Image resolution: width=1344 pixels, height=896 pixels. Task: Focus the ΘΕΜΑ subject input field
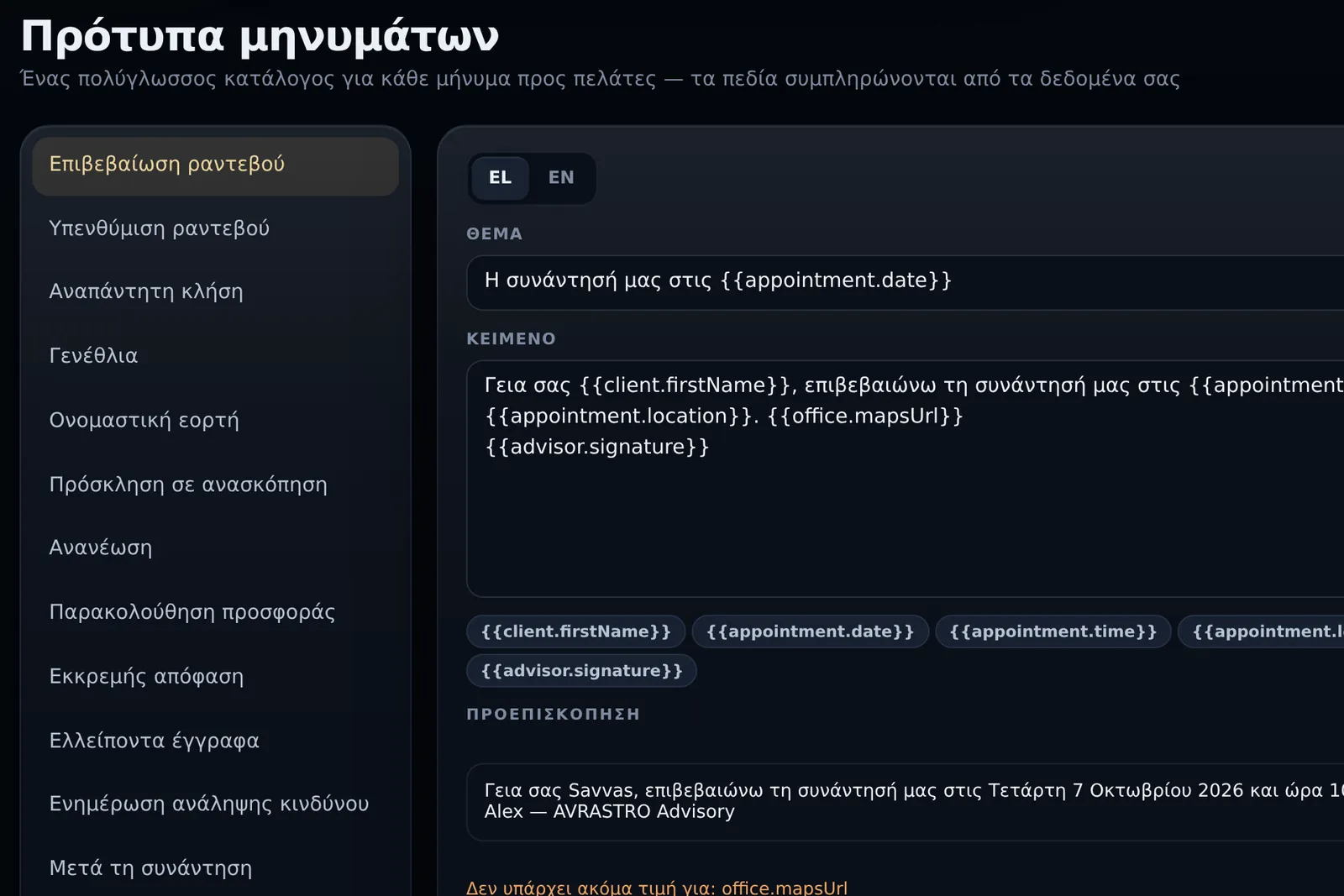(906, 283)
